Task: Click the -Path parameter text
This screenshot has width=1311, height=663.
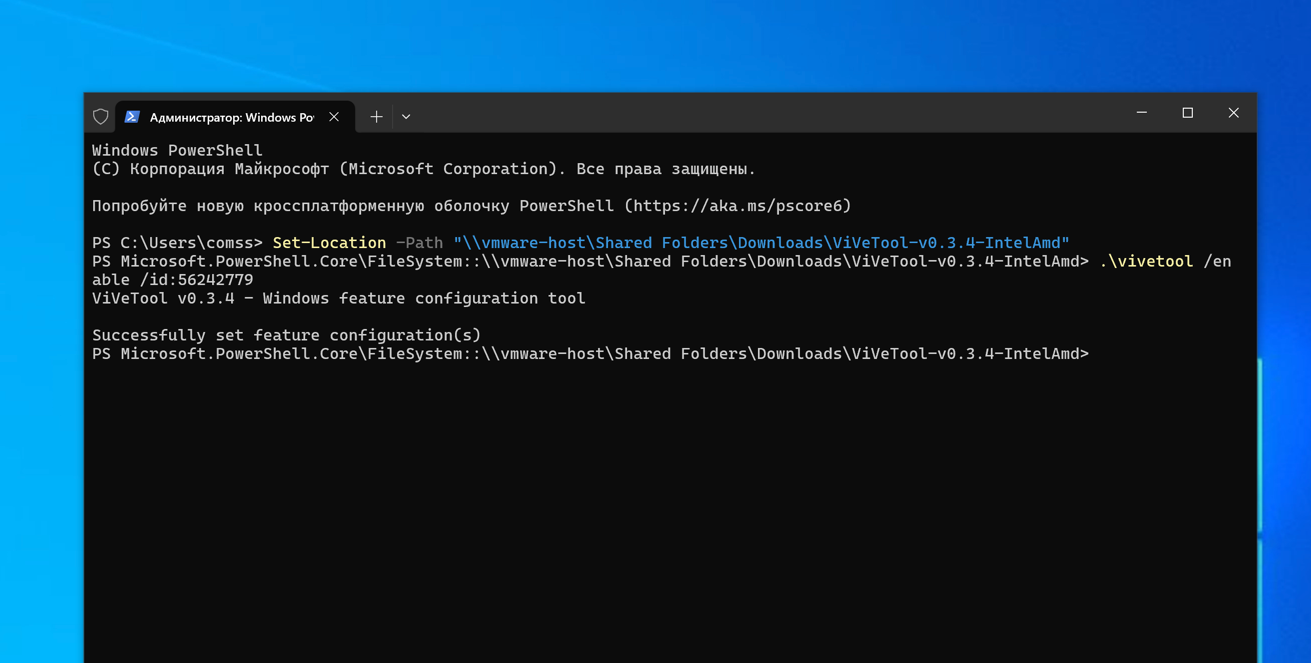Action: pos(419,243)
